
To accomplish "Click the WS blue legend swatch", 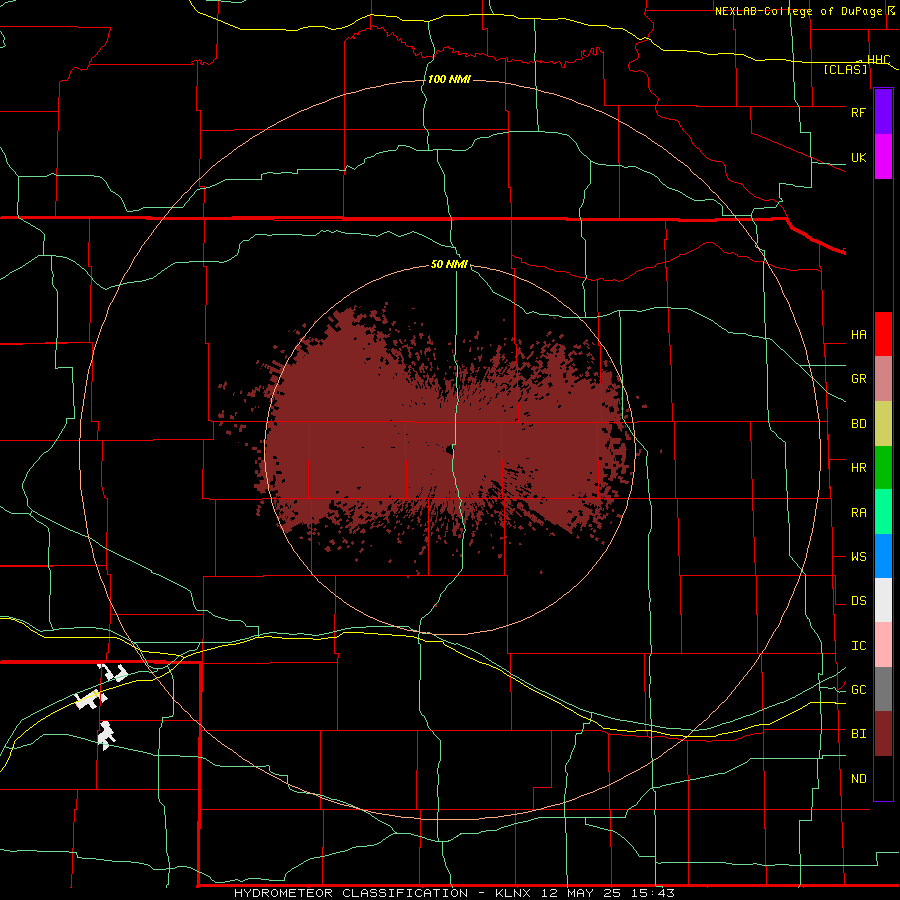I will point(883,556).
